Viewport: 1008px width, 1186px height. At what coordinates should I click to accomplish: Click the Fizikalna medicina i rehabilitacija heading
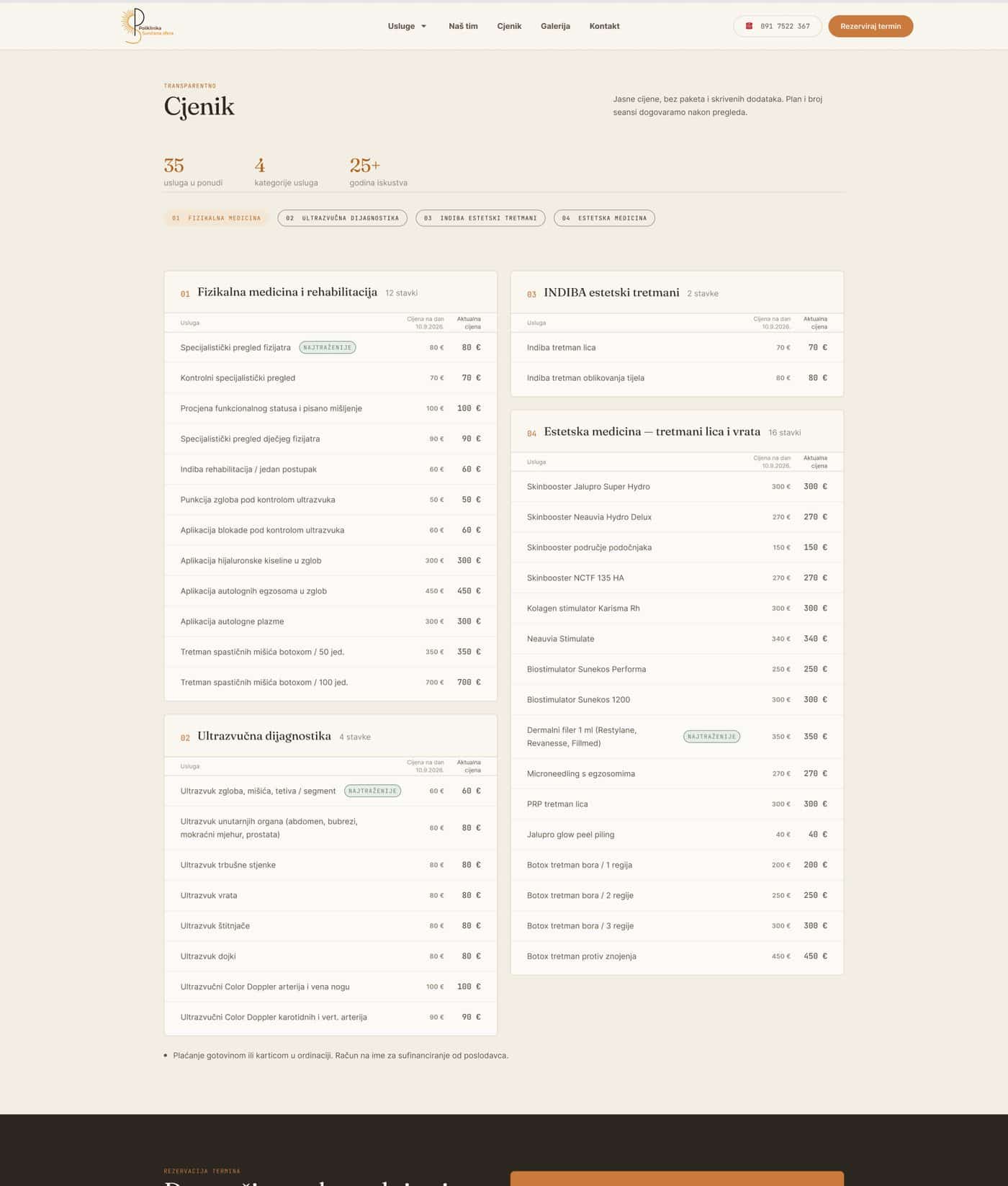287,292
